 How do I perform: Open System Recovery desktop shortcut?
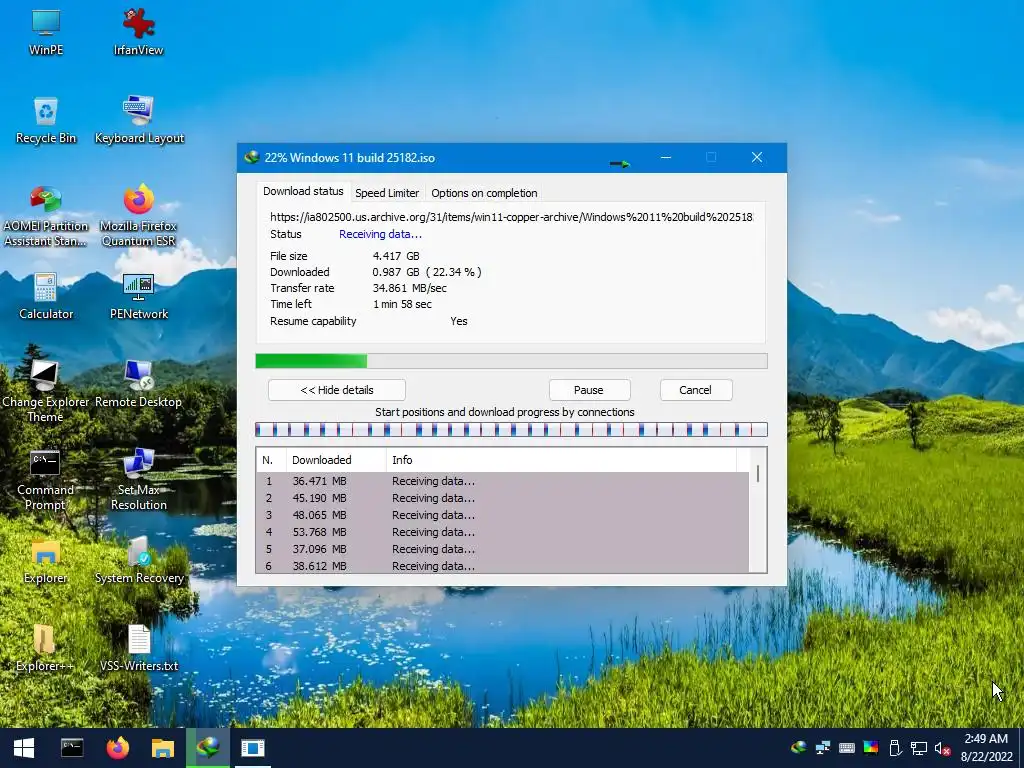click(139, 562)
